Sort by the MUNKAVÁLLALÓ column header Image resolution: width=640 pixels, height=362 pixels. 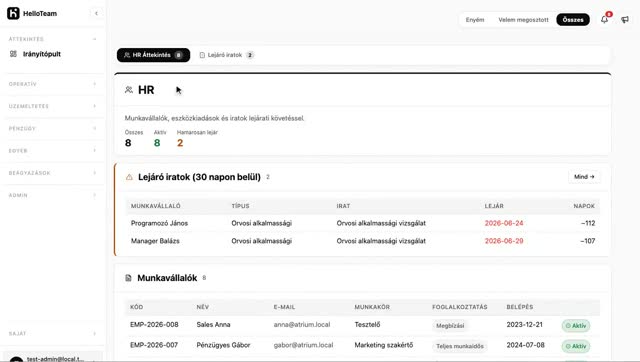[156, 206]
